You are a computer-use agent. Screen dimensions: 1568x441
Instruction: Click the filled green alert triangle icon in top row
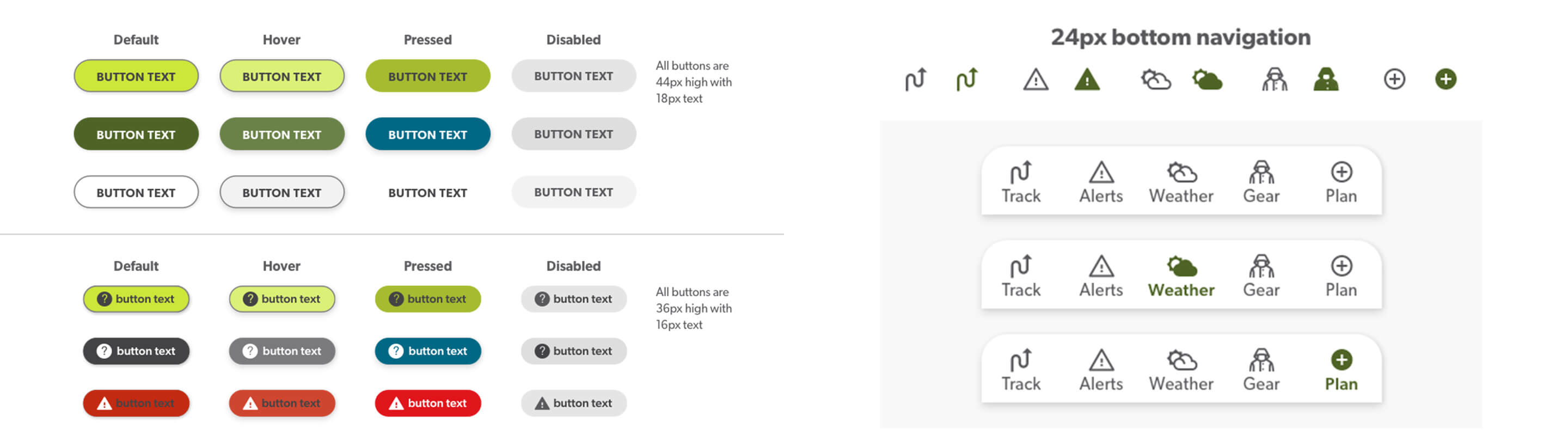[1087, 79]
